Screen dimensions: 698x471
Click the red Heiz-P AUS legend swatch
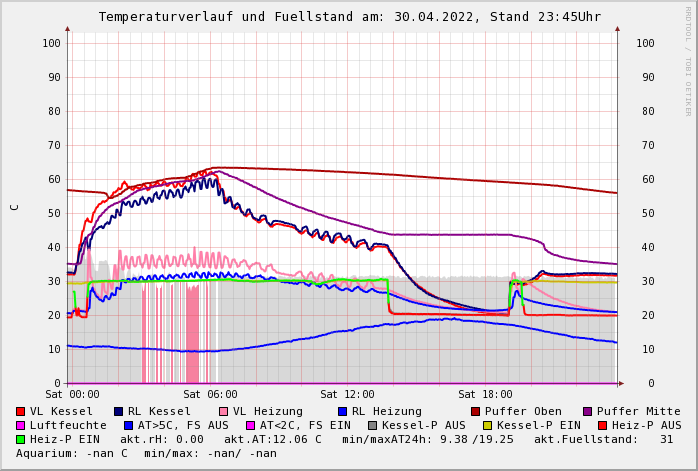click(602, 425)
